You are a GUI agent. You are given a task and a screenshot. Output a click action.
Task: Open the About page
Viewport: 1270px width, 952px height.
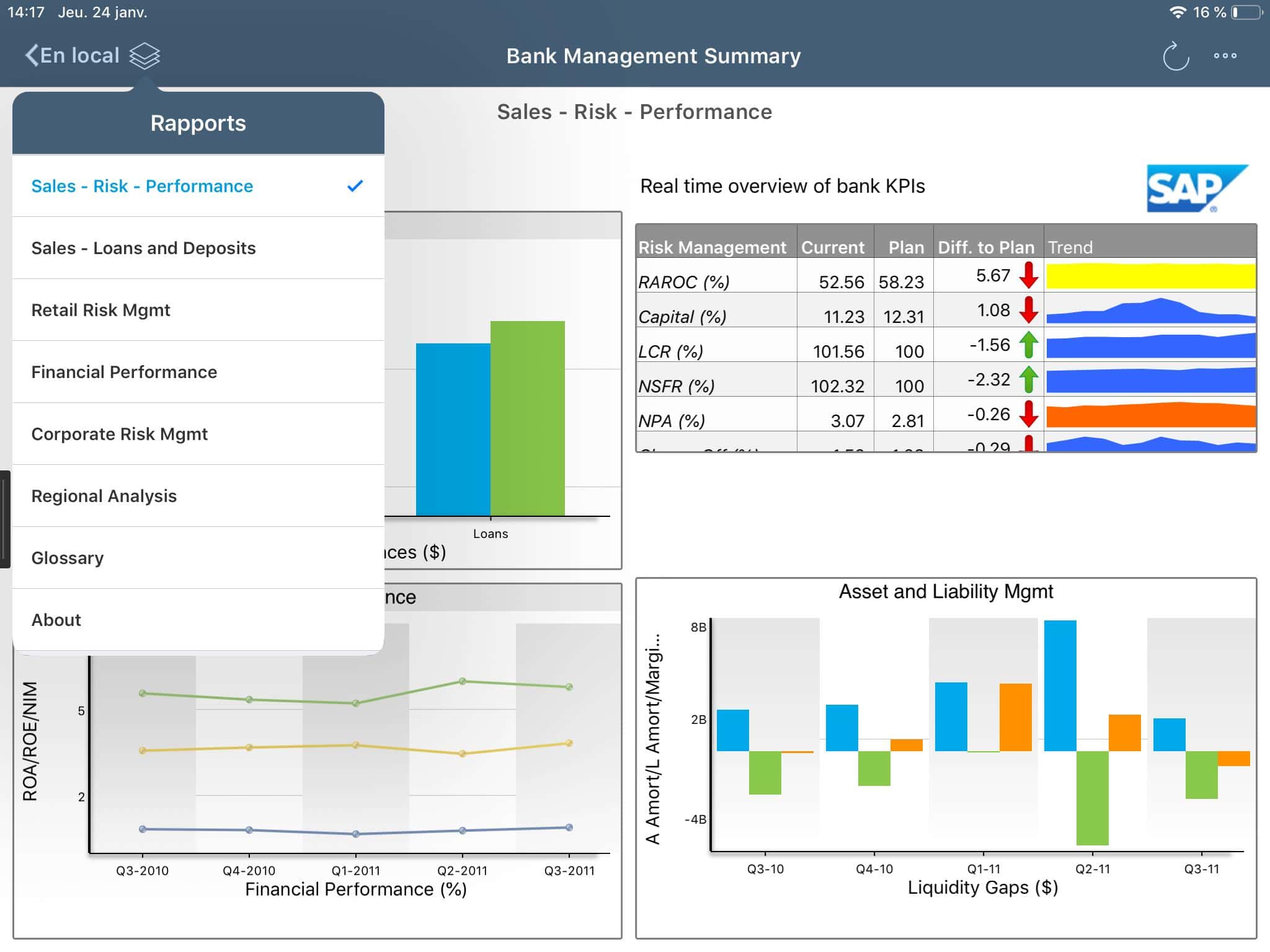coord(56,620)
